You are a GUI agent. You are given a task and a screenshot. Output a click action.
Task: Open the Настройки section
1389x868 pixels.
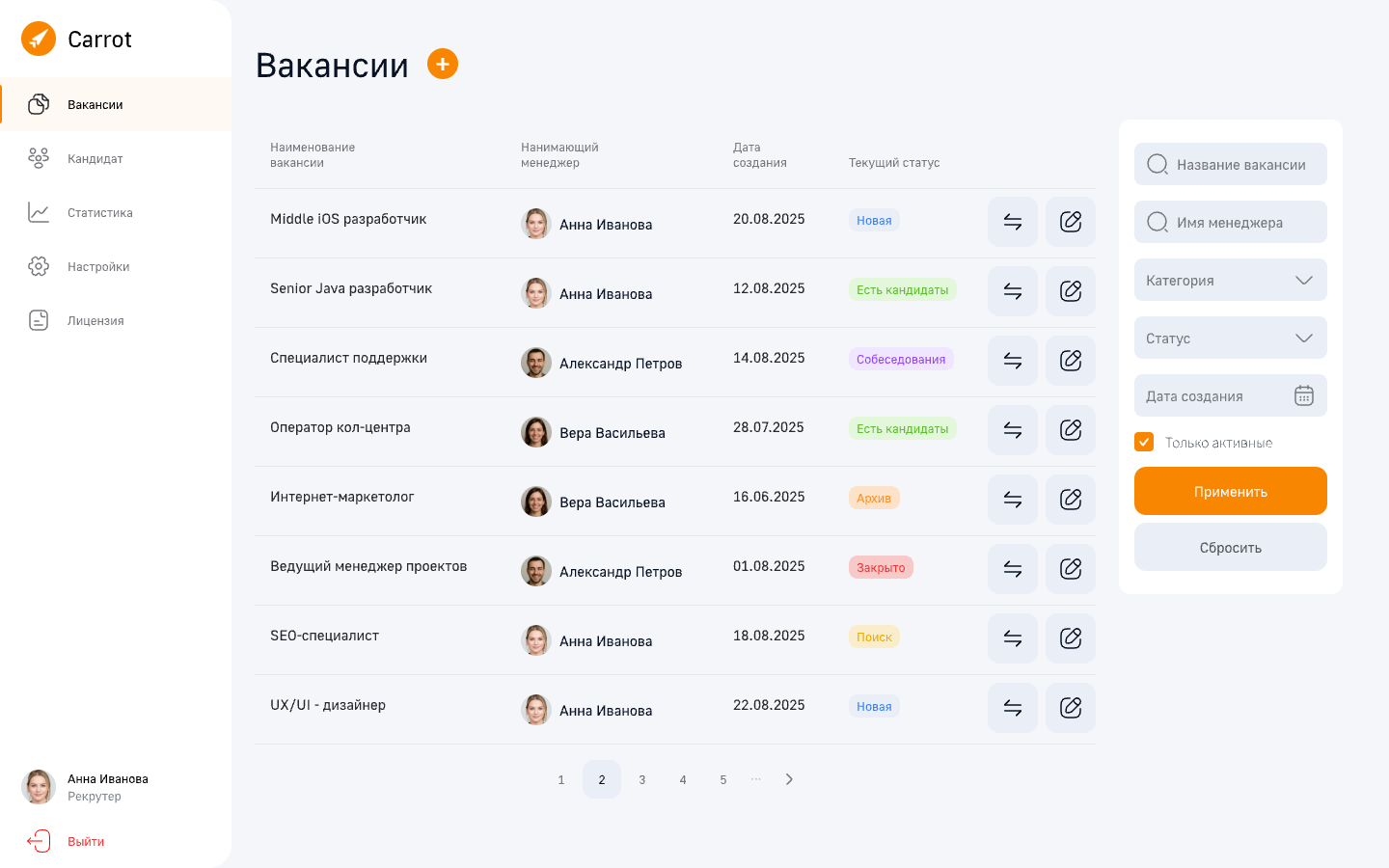(116, 266)
